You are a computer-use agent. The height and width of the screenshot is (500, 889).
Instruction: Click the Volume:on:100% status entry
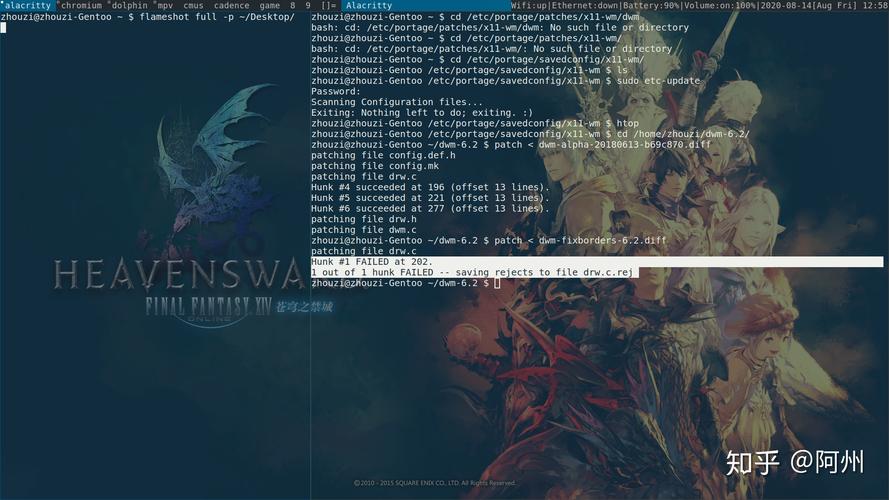point(720,5)
